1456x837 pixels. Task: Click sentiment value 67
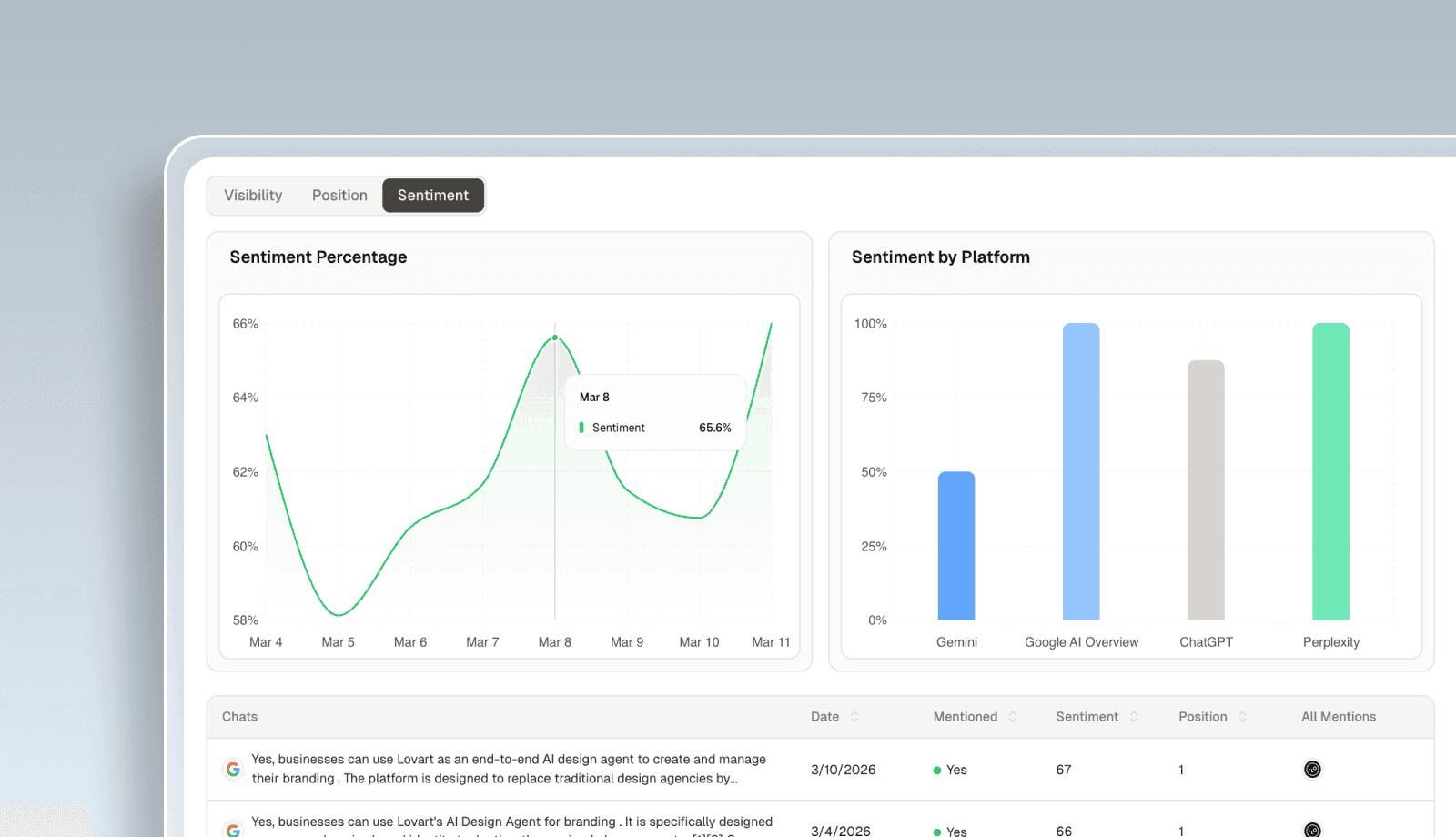[x=1064, y=770]
